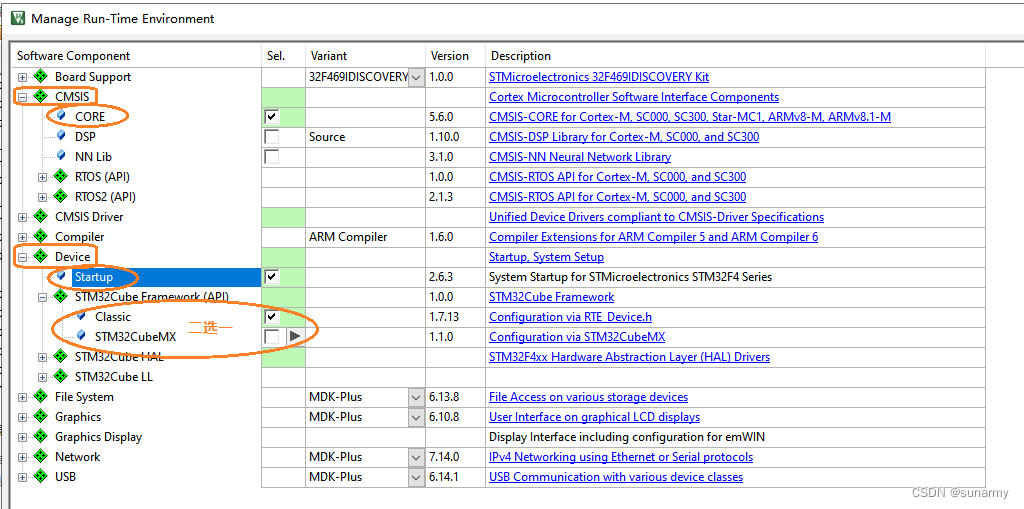
Task: Click the Network green diamond icon
Action: click(x=40, y=457)
